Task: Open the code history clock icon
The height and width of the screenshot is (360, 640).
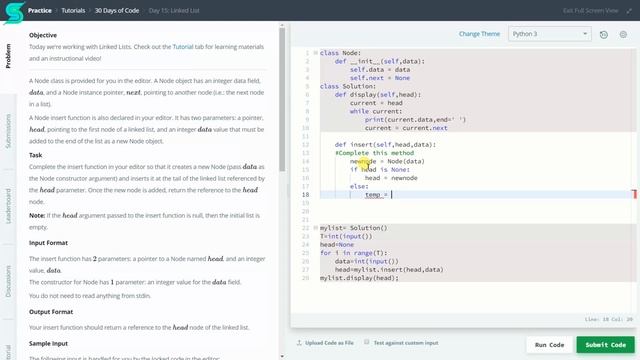Action: coord(604,35)
